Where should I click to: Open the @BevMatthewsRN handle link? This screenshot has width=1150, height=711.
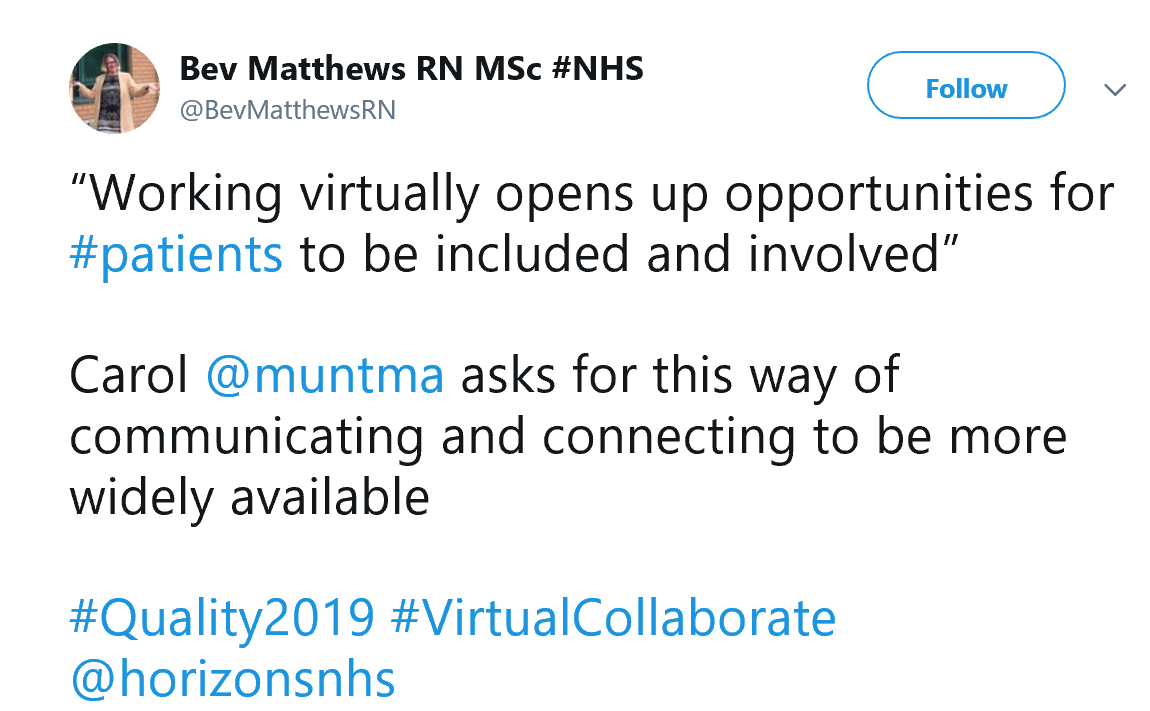287,111
